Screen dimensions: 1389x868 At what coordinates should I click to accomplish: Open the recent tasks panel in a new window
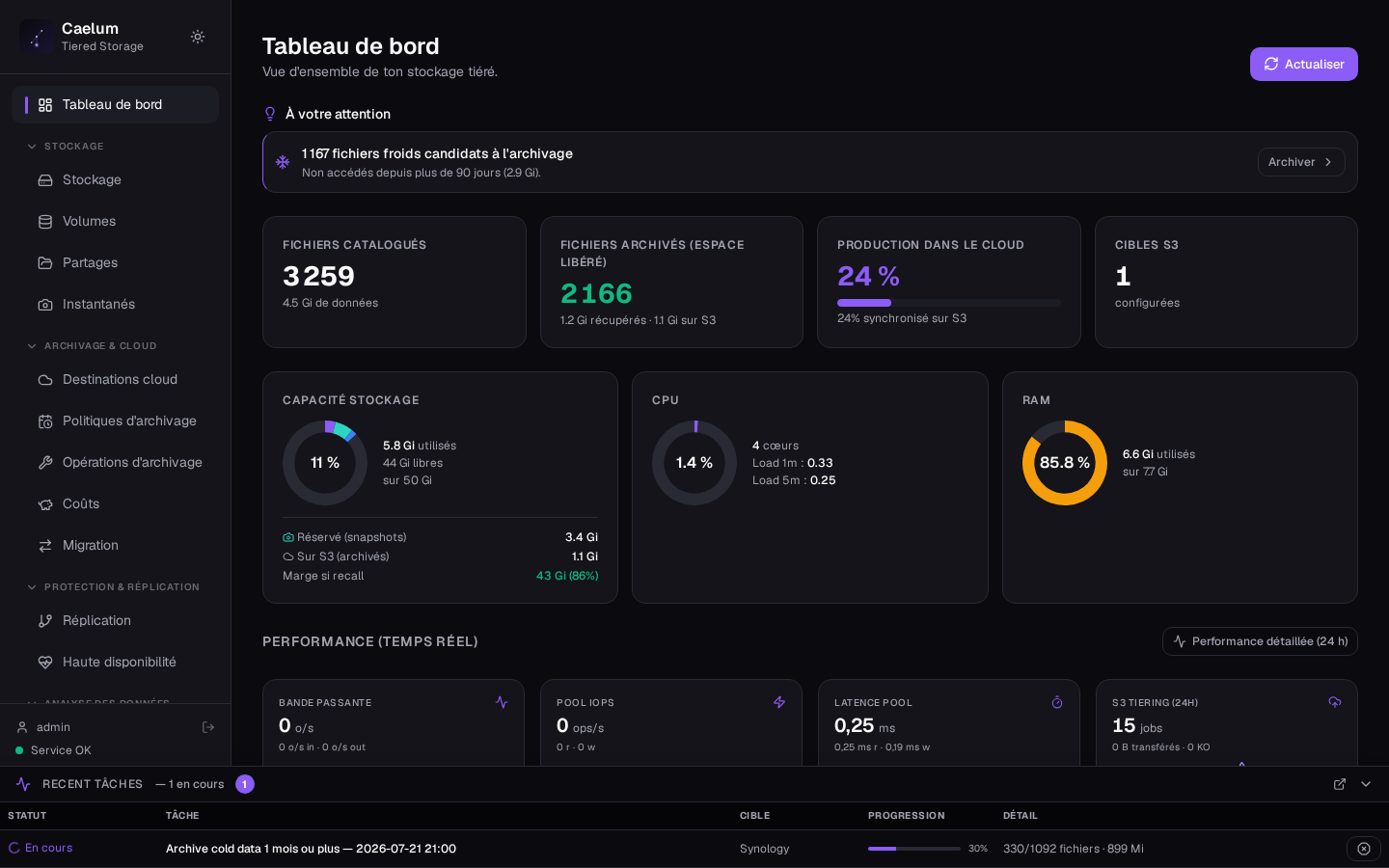coord(1340,784)
